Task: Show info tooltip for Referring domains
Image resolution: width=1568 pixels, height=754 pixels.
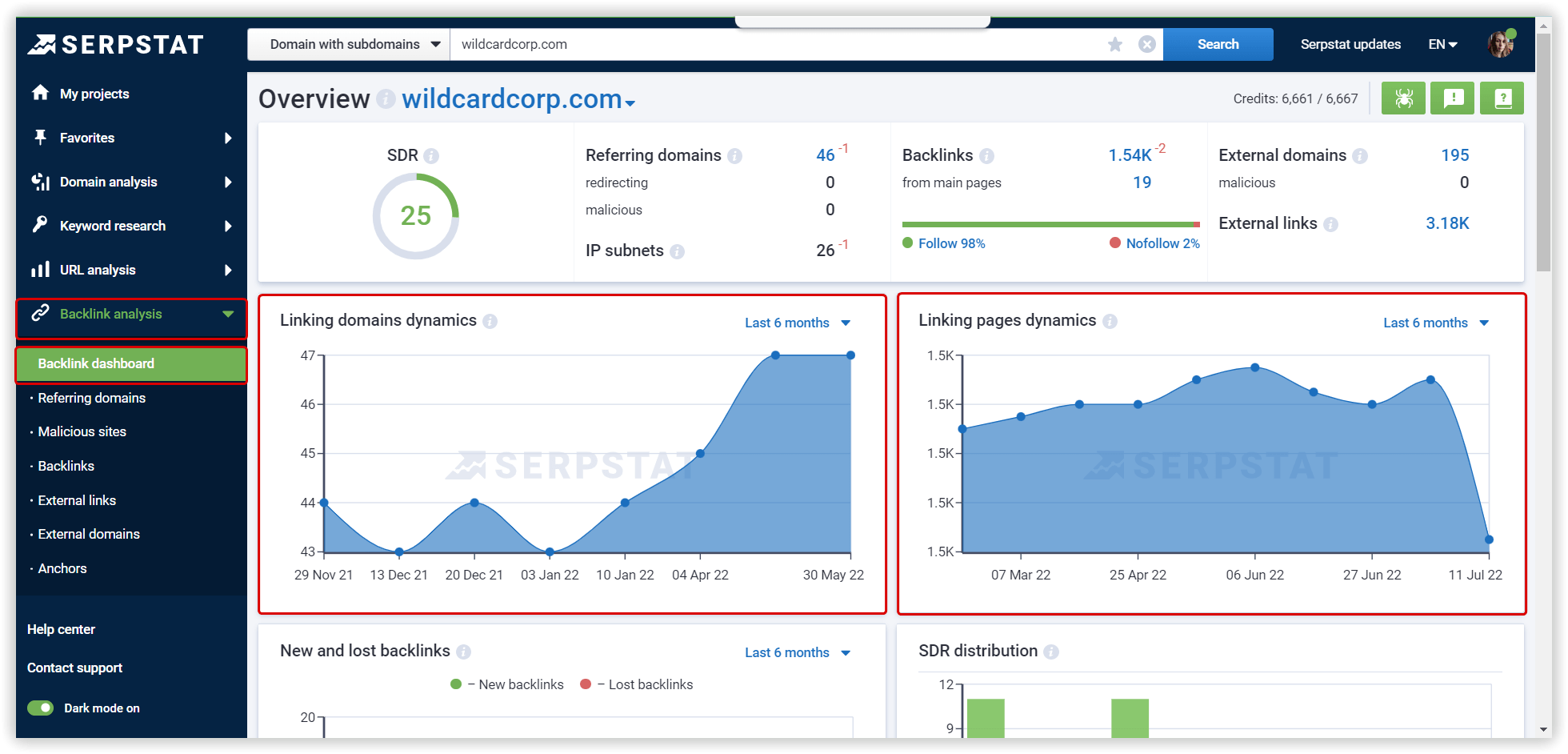Action: pos(734,156)
